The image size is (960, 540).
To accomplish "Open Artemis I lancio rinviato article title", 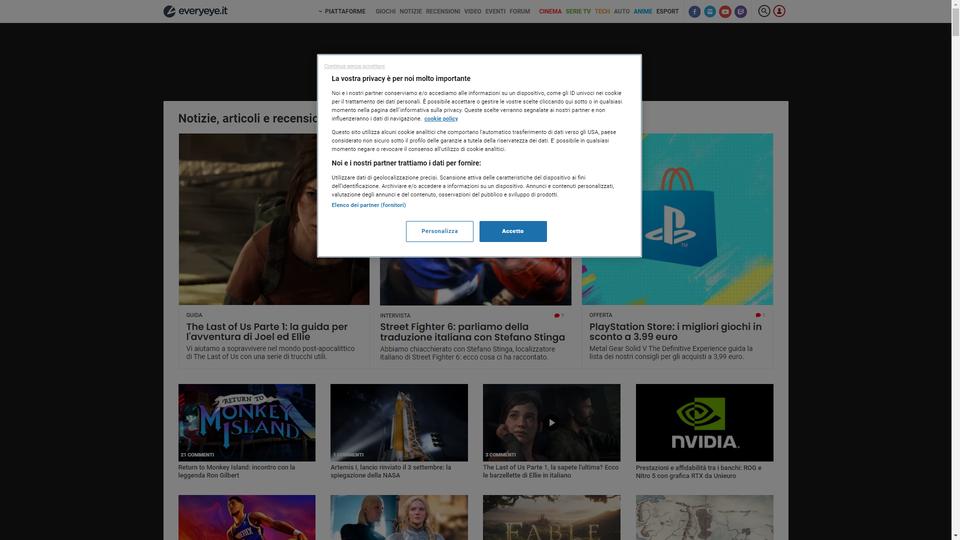I will pos(391,471).
